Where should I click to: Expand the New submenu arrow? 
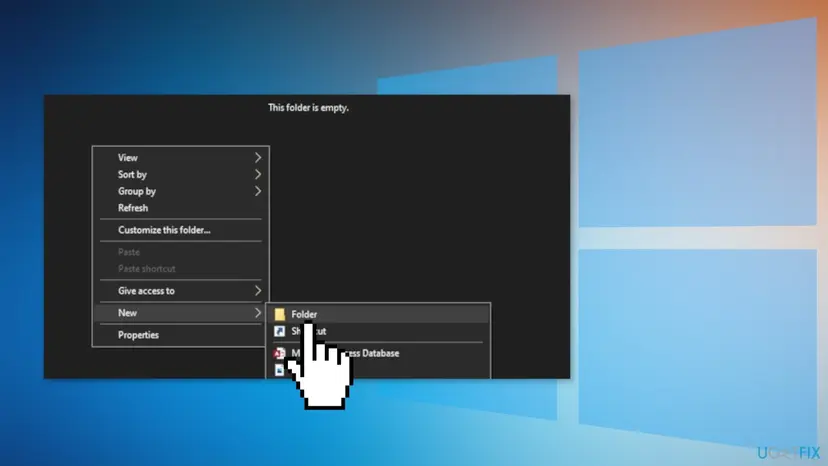(258, 313)
